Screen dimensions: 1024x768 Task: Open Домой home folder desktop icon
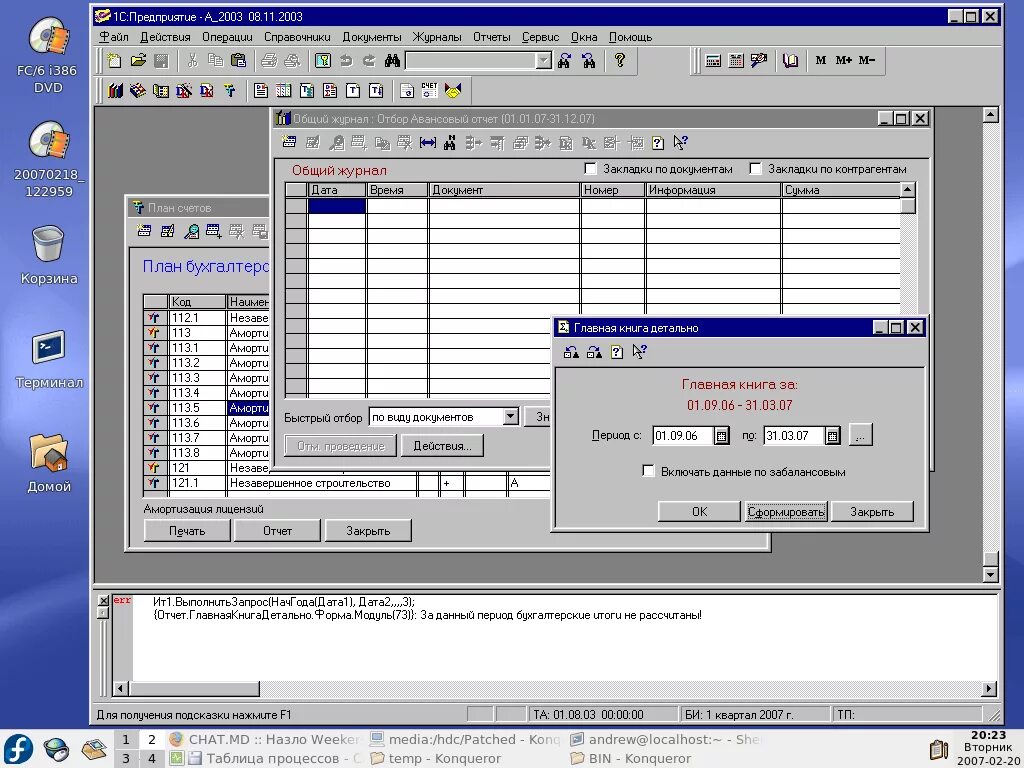coord(48,464)
